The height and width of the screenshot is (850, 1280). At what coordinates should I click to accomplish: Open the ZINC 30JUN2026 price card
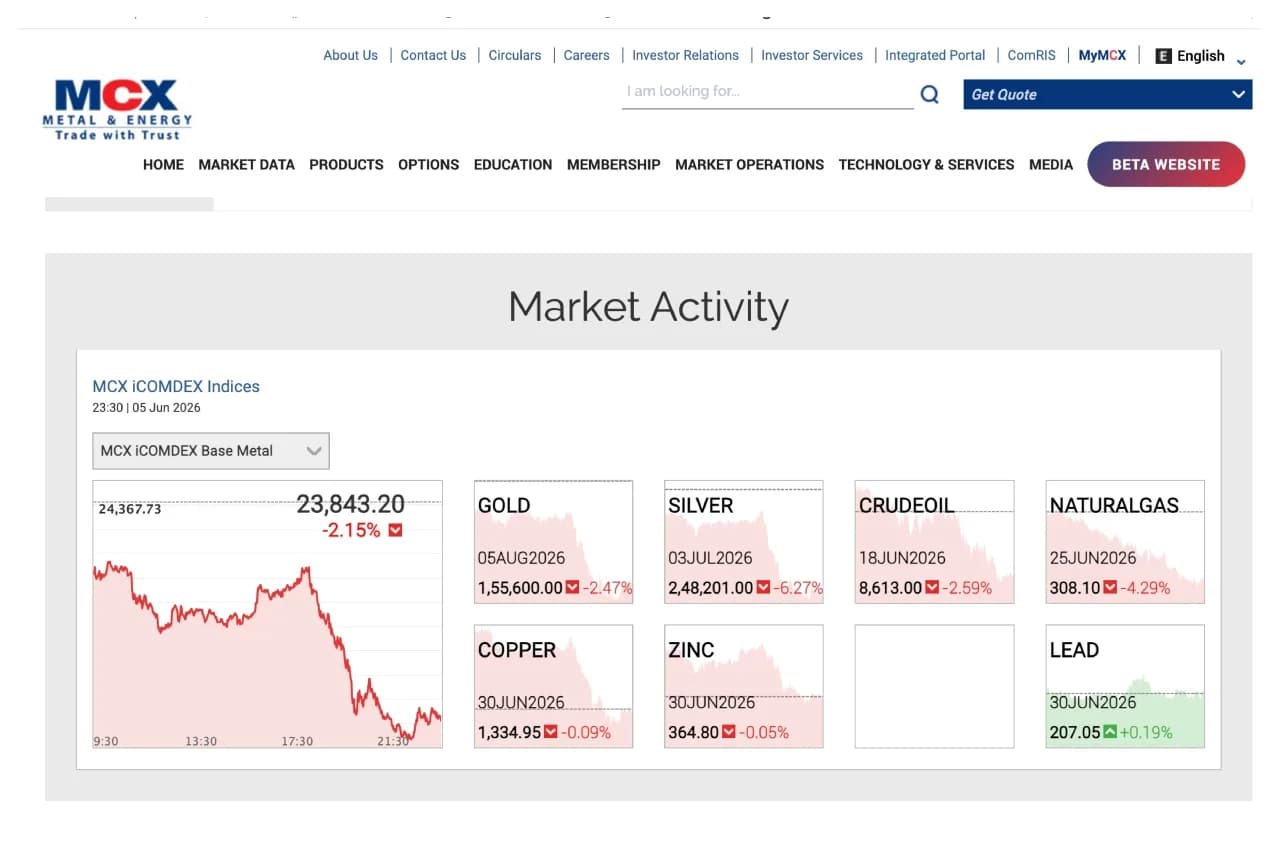click(x=744, y=687)
